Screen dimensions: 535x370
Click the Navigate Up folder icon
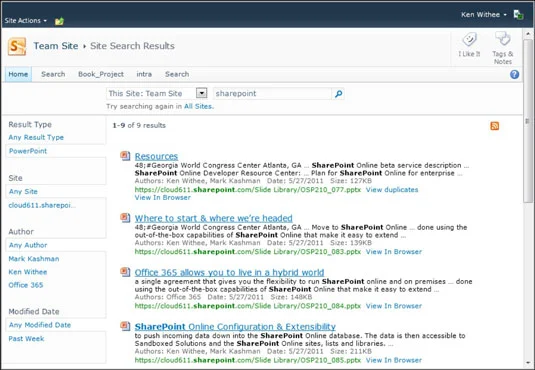pyautogui.click(x=59, y=21)
